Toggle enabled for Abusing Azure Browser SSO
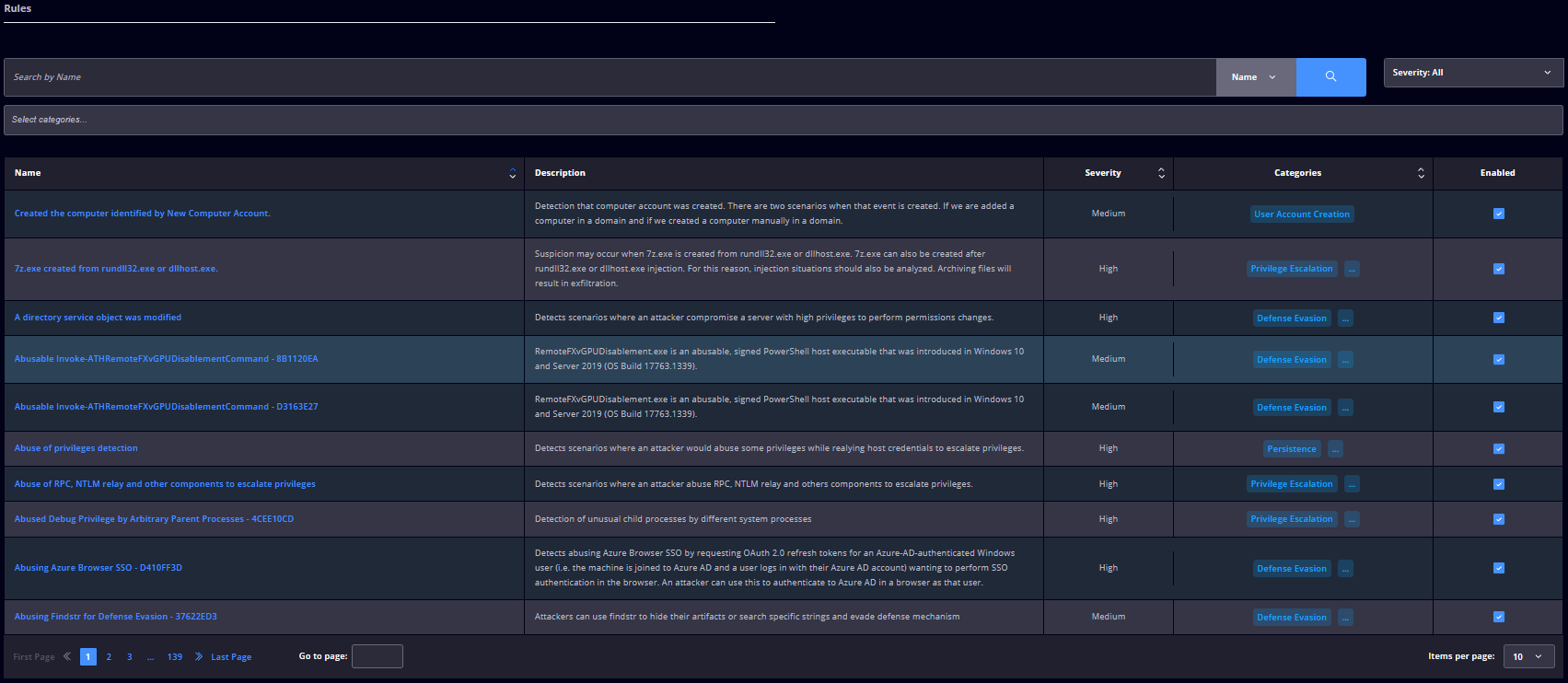The height and width of the screenshot is (683, 1568). pos(1499,568)
